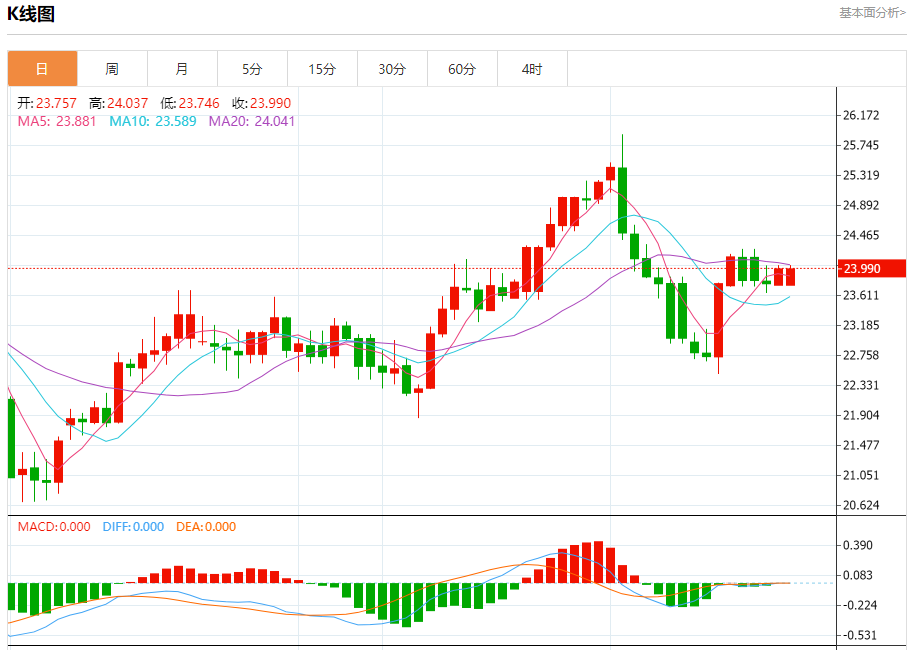The image size is (911, 650).
Task: Open the 30分 interval tab
Action: (x=392, y=69)
